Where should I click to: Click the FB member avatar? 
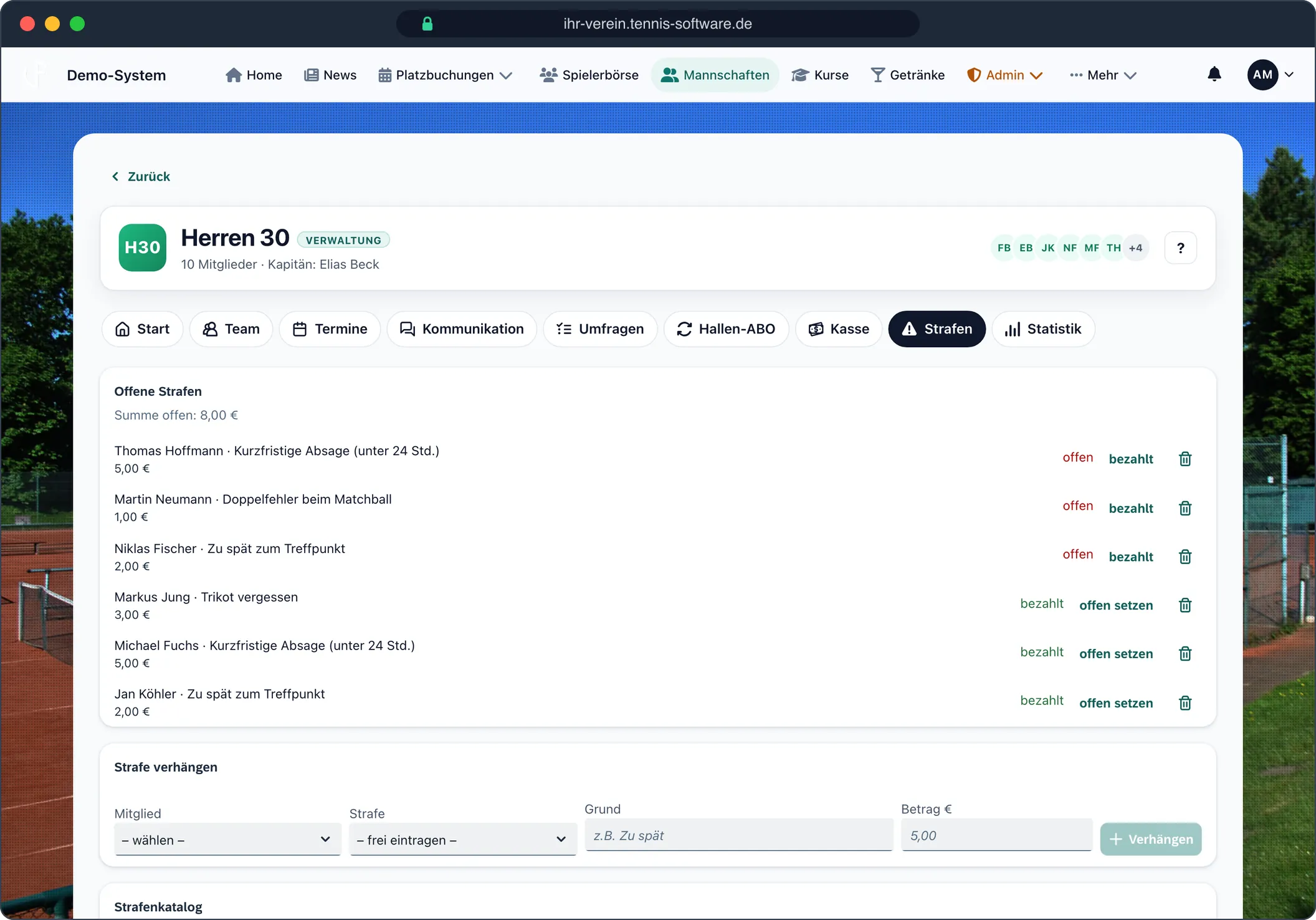pos(1004,248)
